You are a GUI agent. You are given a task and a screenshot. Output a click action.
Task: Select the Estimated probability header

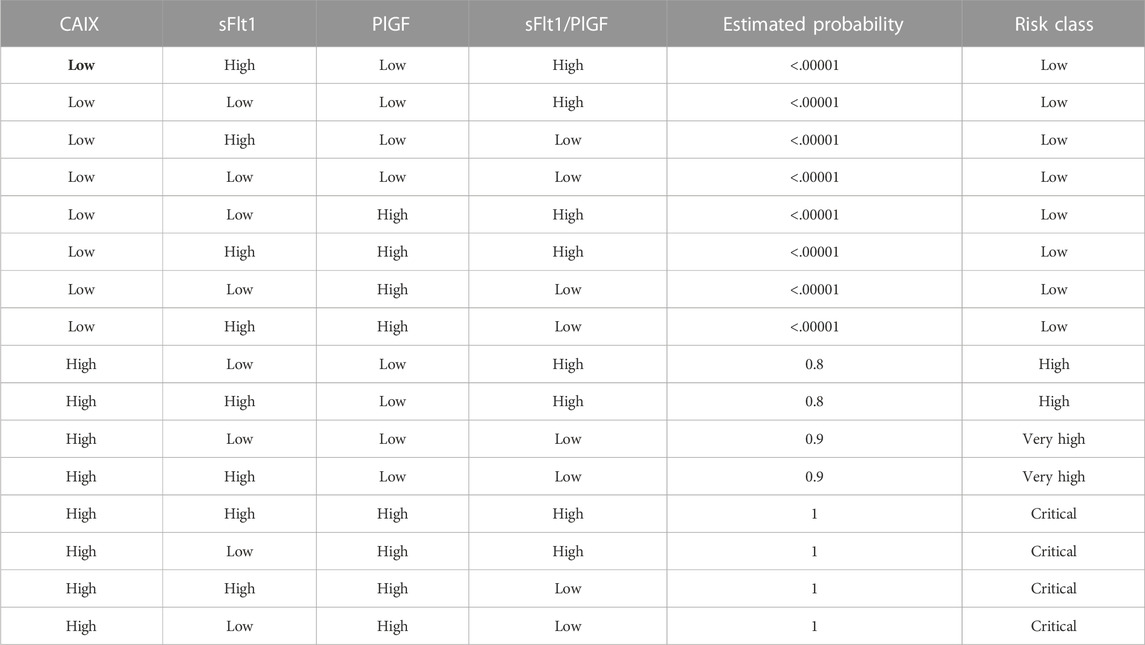pos(813,24)
